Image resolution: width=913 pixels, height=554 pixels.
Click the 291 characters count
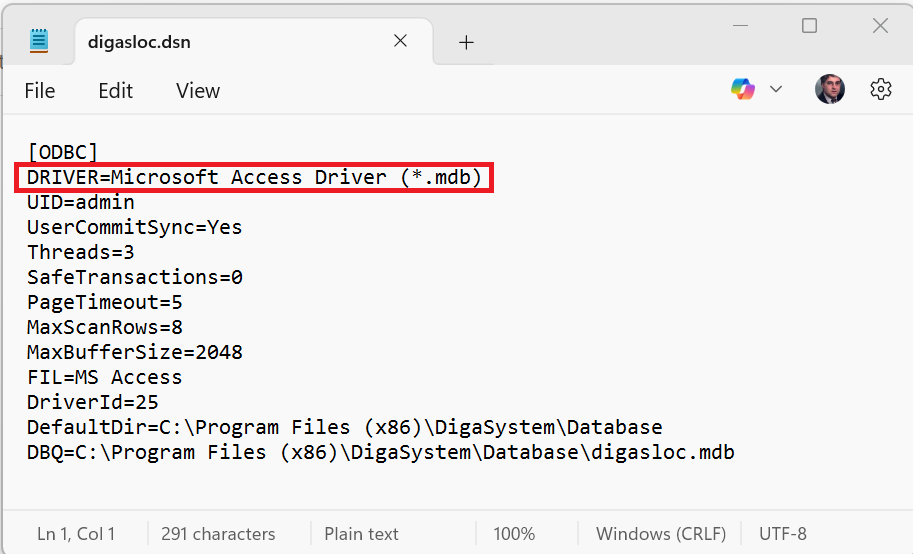pyautogui.click(x=218, y=534)
